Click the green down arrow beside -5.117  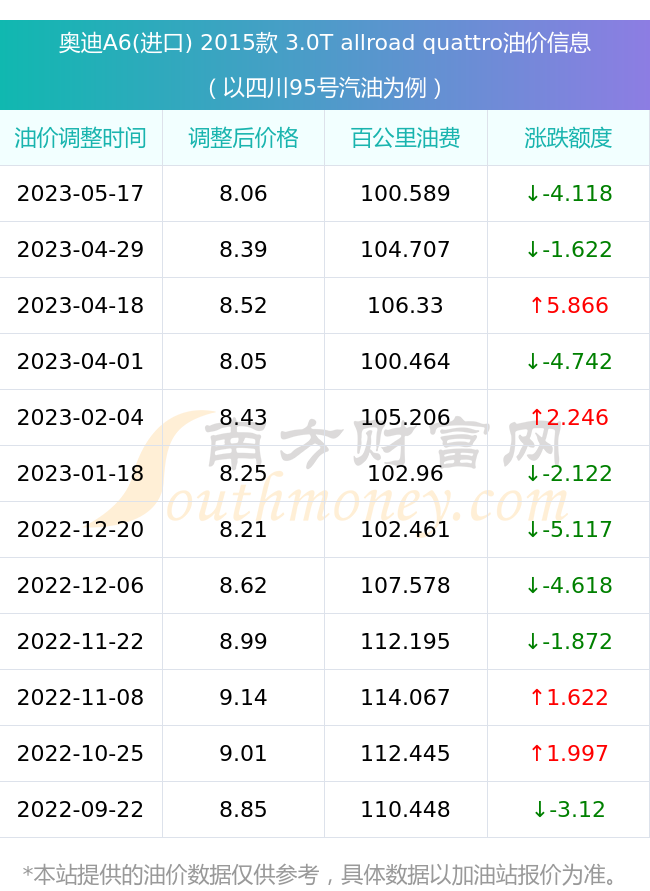pos(533,530)
